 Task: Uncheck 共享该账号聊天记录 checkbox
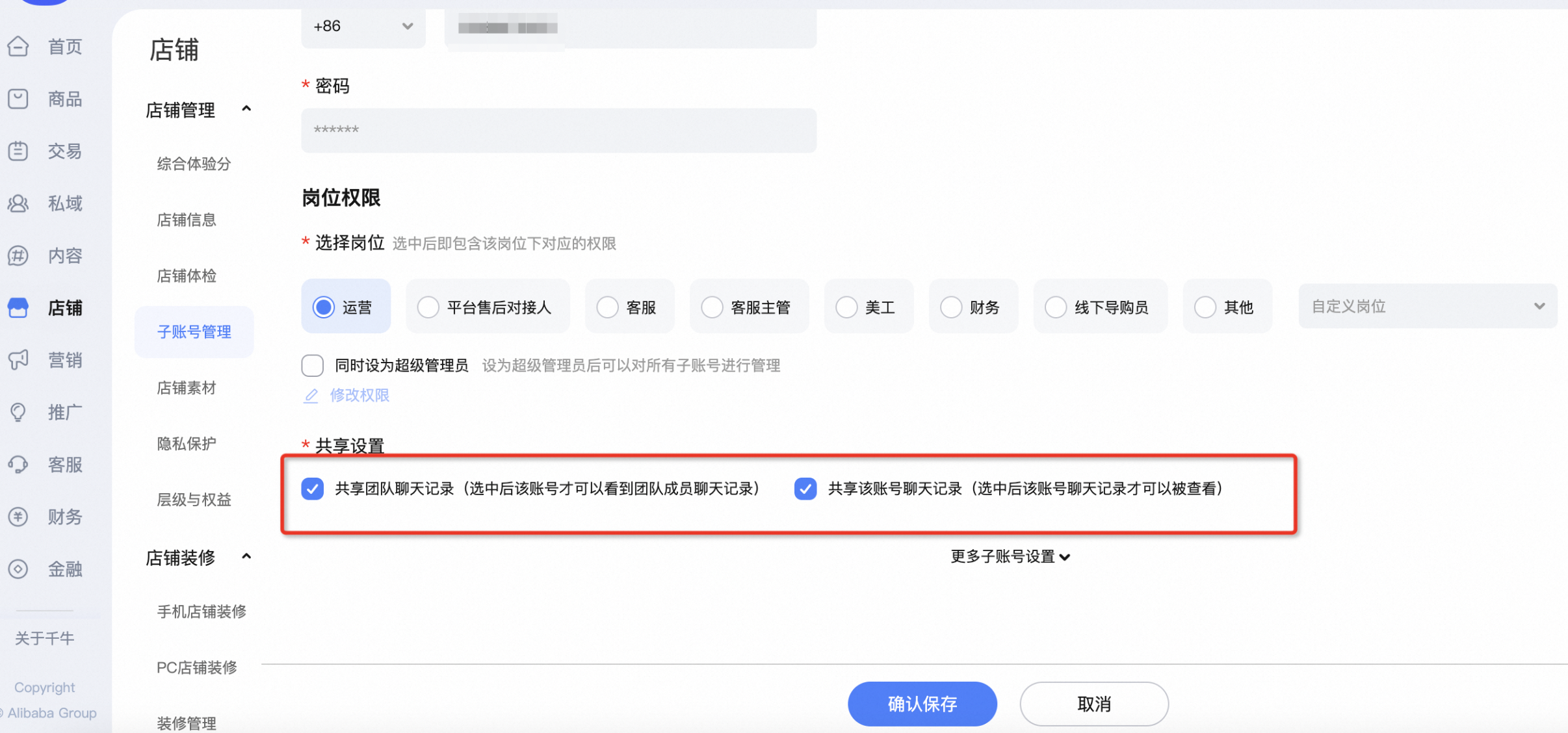coord(805,489)
